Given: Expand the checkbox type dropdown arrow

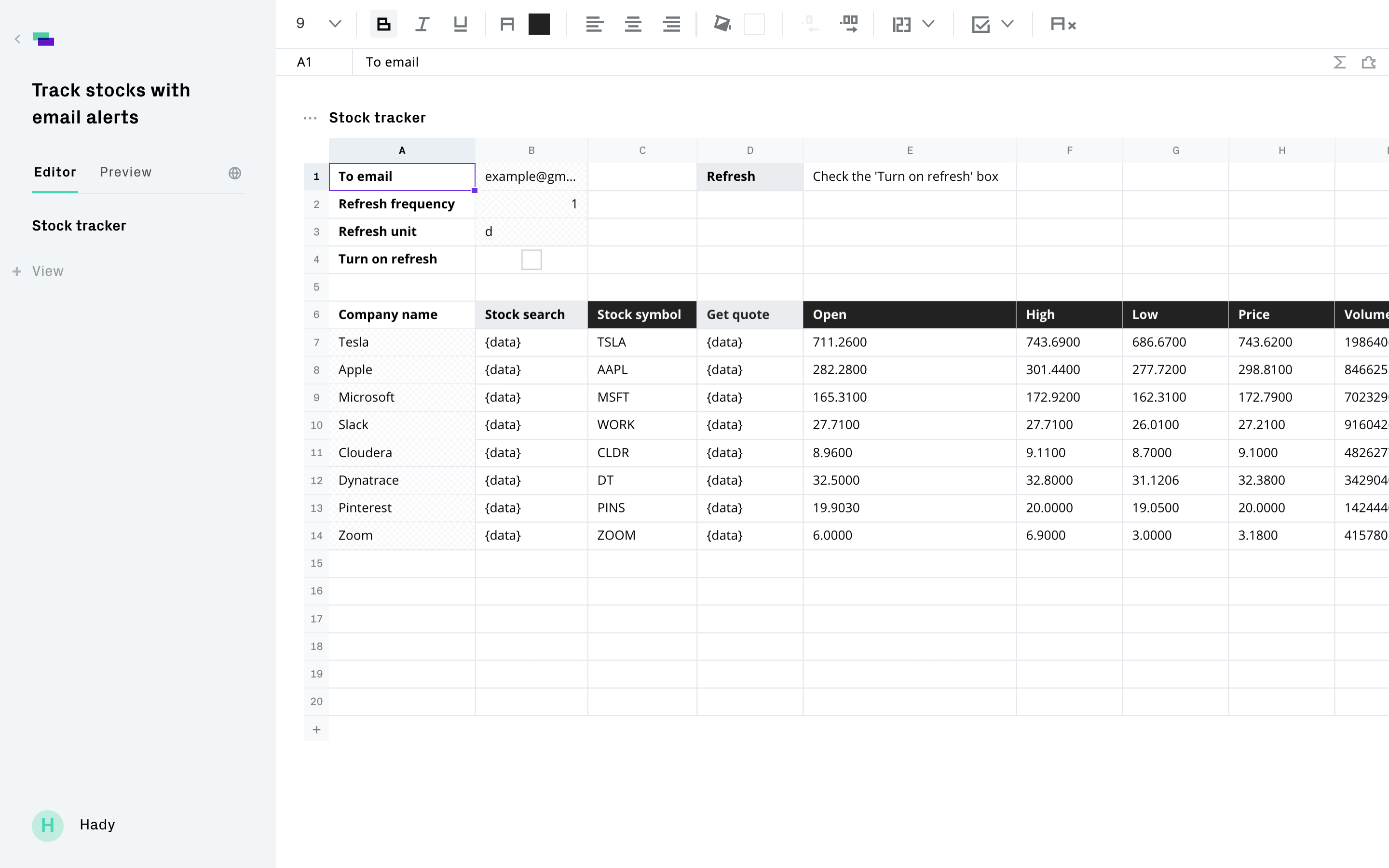Looking at the screenshot, I should 1008,24.
